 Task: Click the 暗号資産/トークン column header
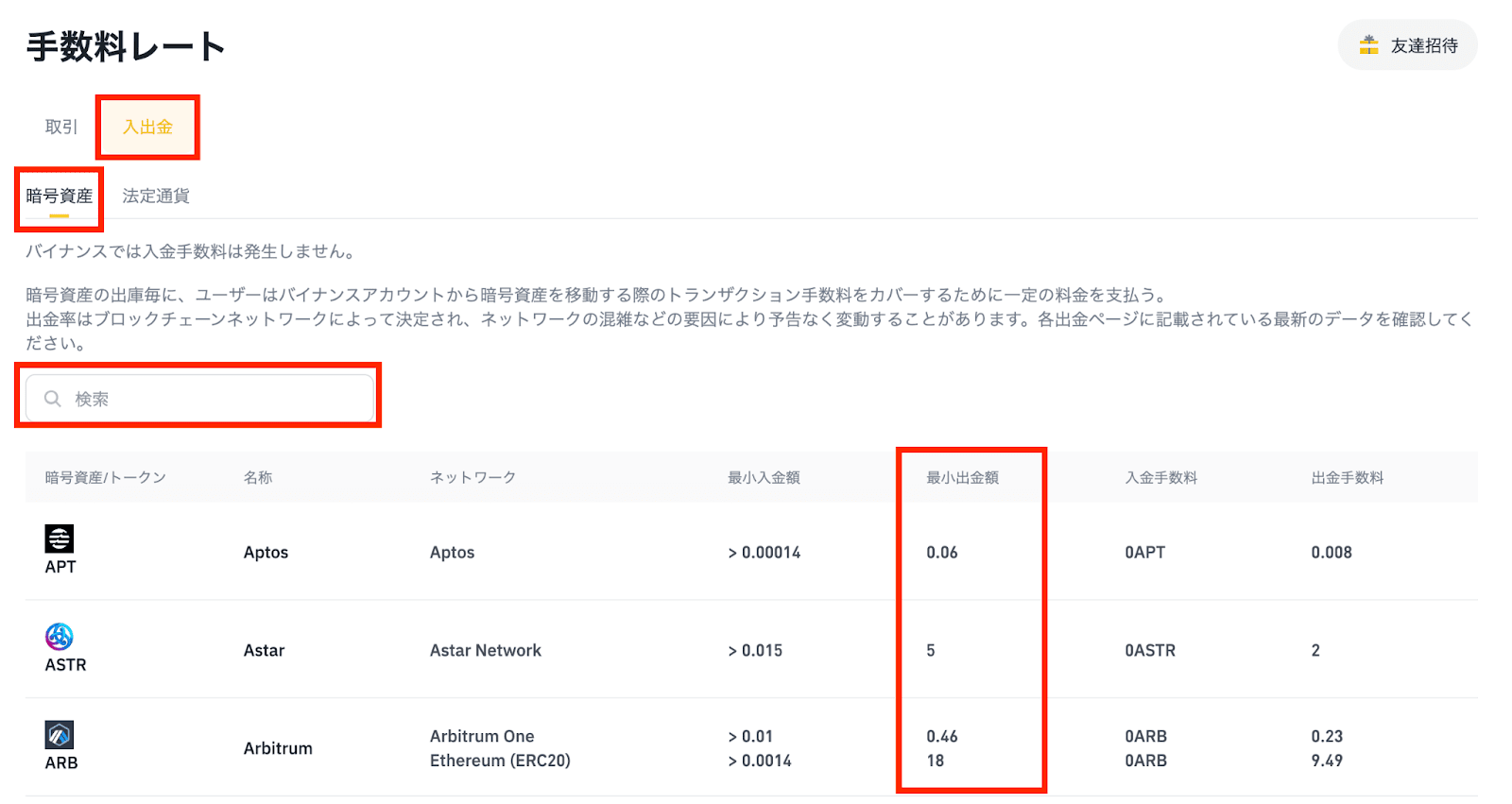click(106, 477)
